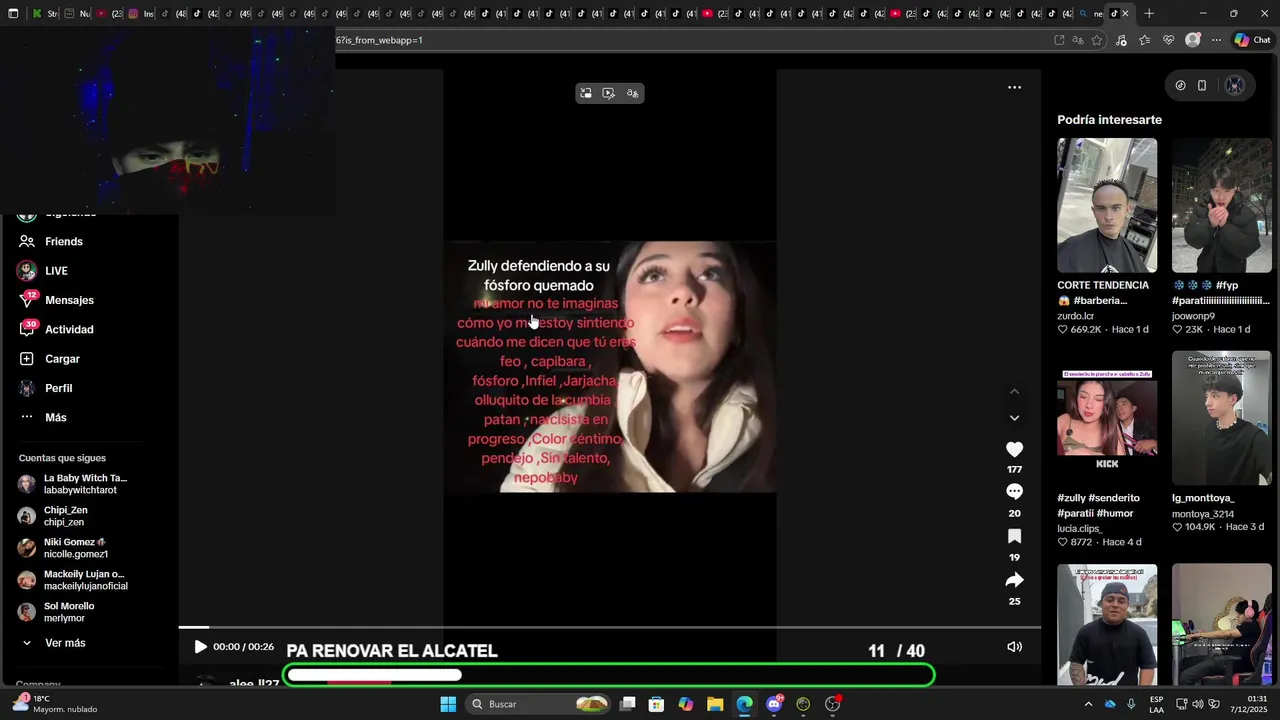
Task: Click montoya_3214 author name
Action: click(x=1204, y=514)
